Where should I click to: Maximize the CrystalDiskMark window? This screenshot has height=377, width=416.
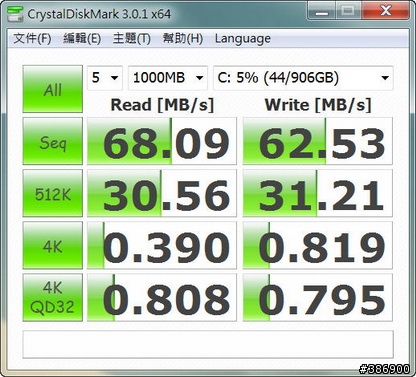[348, 11]
